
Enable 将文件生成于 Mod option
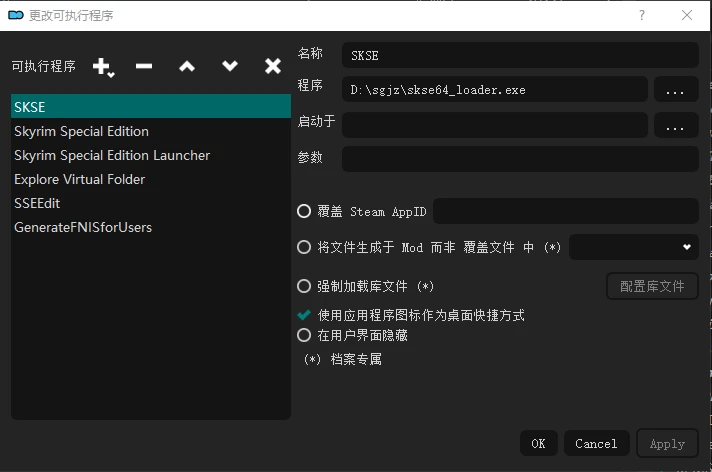pyautogui.click(x=304, y=247)
